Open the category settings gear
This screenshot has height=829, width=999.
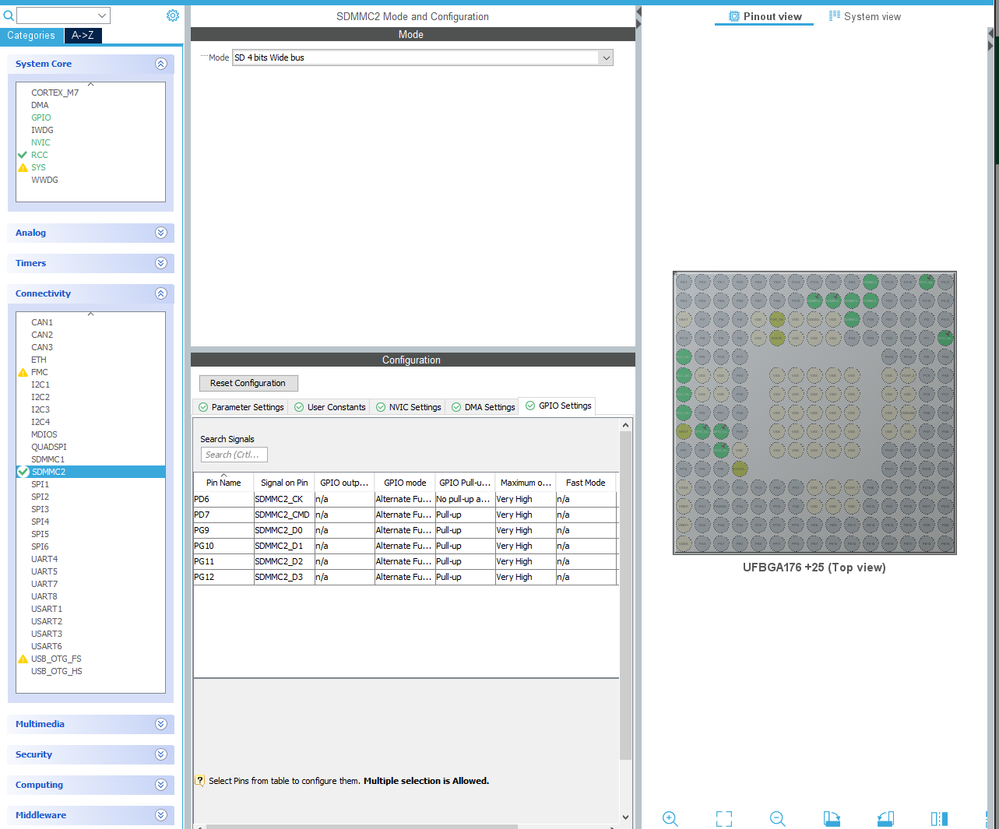click(x=173, y=15)
